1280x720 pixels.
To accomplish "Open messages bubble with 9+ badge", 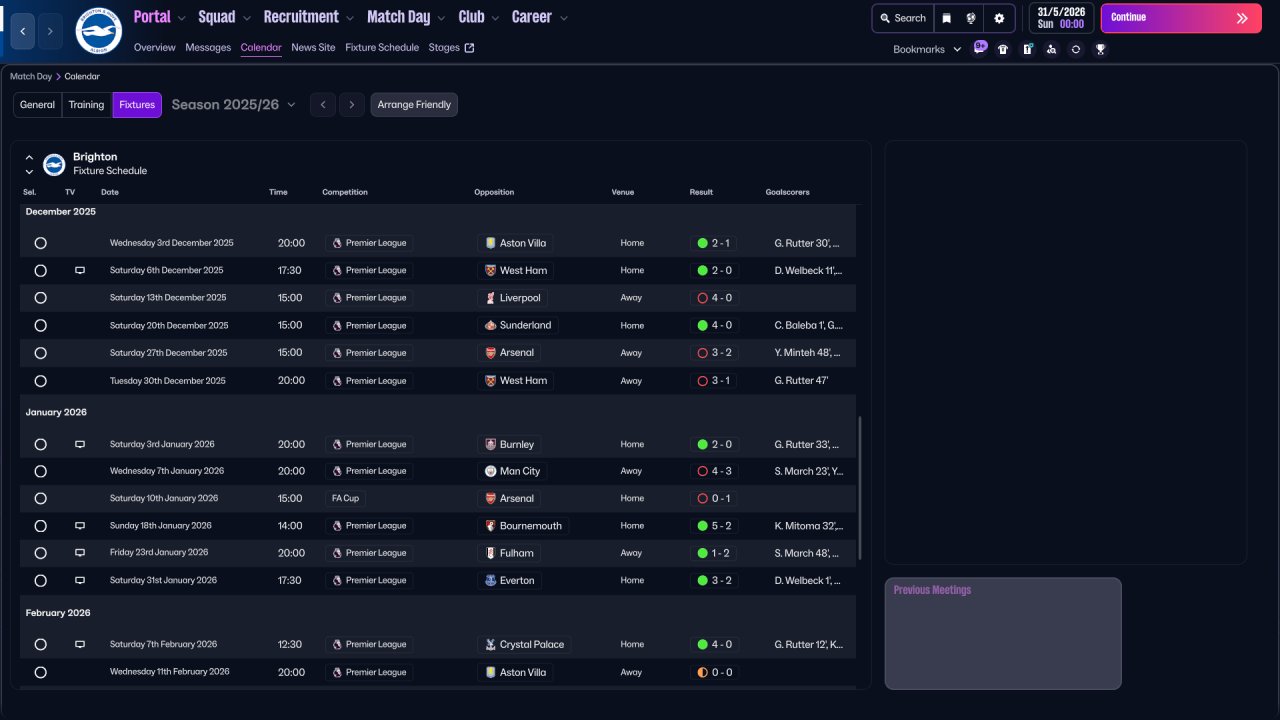I will (x=979, y=48).
